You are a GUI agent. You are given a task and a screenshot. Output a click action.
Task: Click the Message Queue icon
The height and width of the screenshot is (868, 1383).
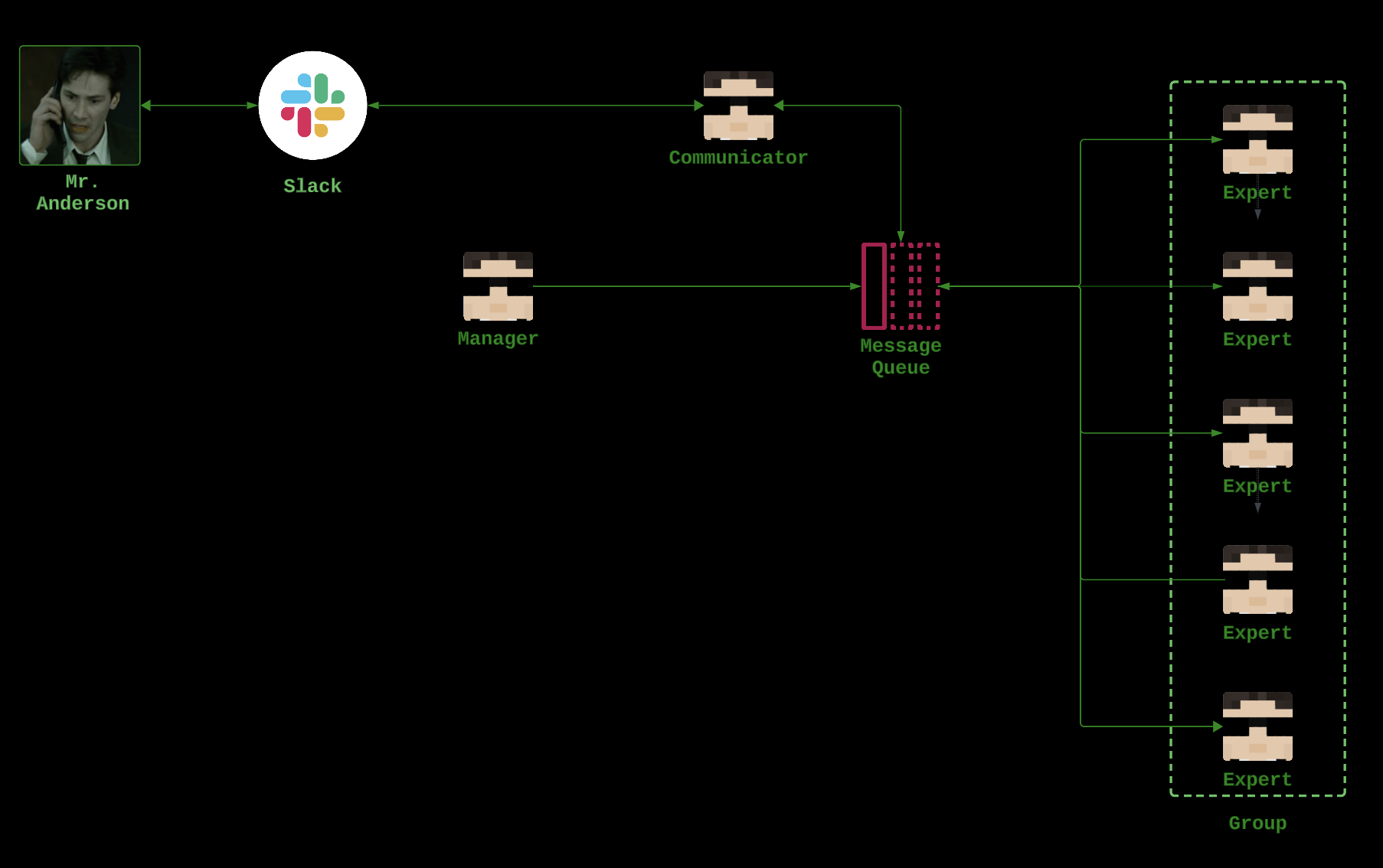[x=901, y=286]
